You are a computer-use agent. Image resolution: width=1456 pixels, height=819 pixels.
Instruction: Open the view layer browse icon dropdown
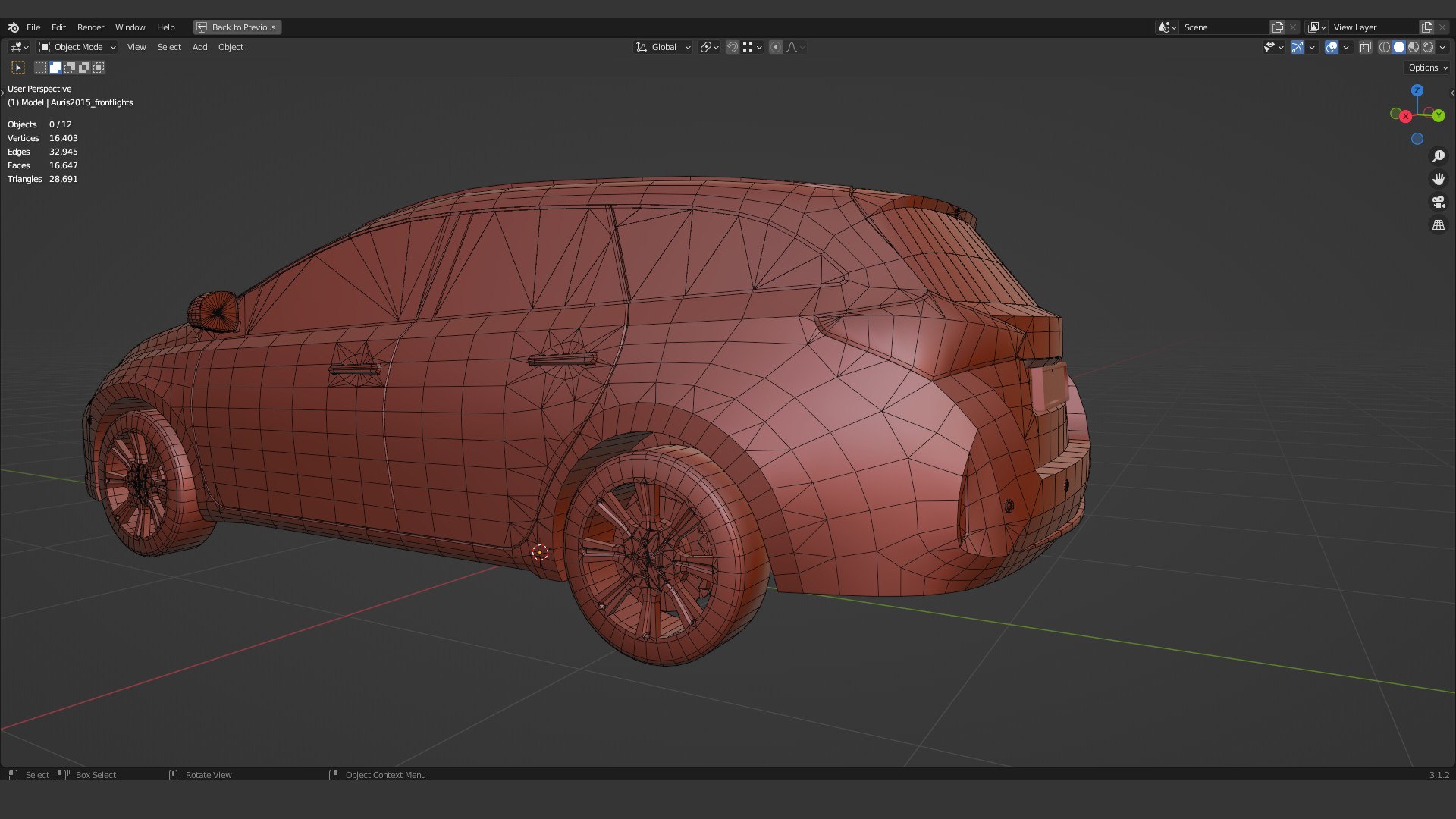pyautogui.click(x=1317, y=27)
